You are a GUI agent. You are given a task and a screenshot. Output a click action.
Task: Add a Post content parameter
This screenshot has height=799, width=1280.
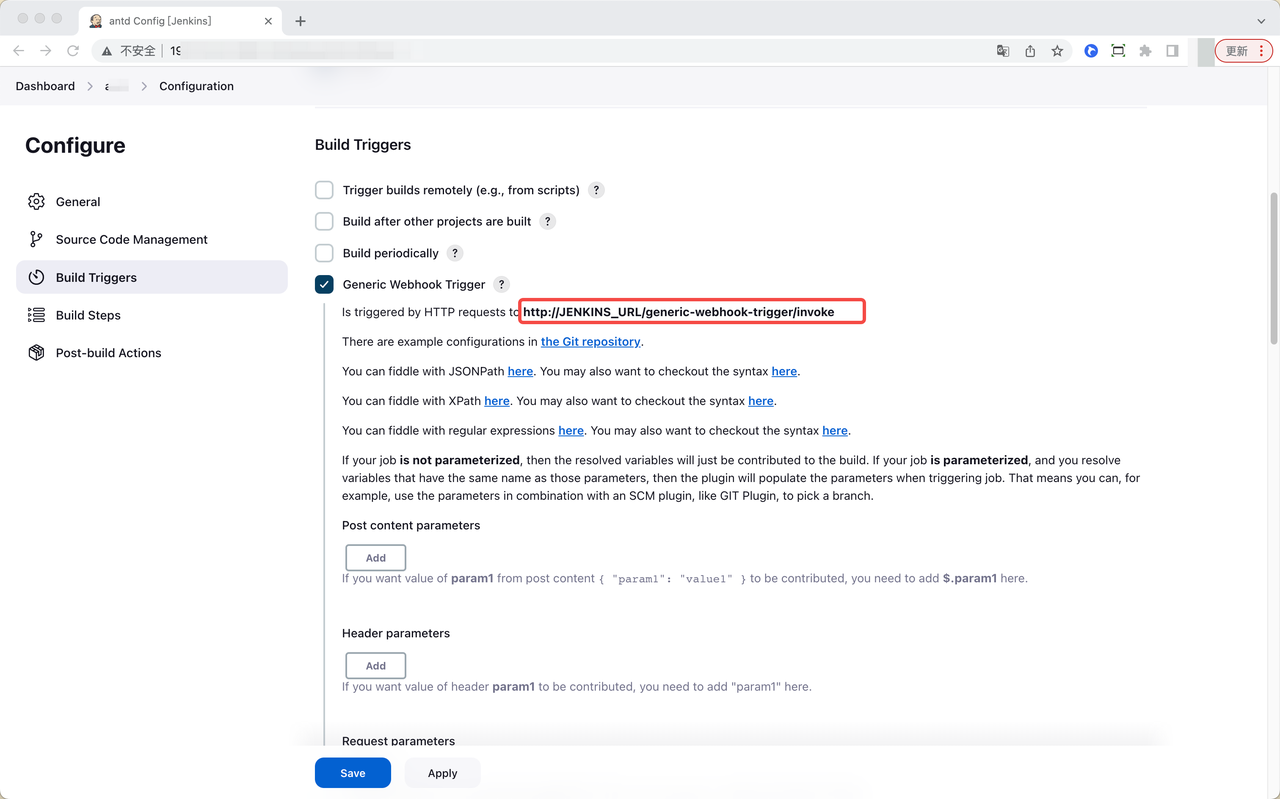pyautogui.click(x=375, y=558)
